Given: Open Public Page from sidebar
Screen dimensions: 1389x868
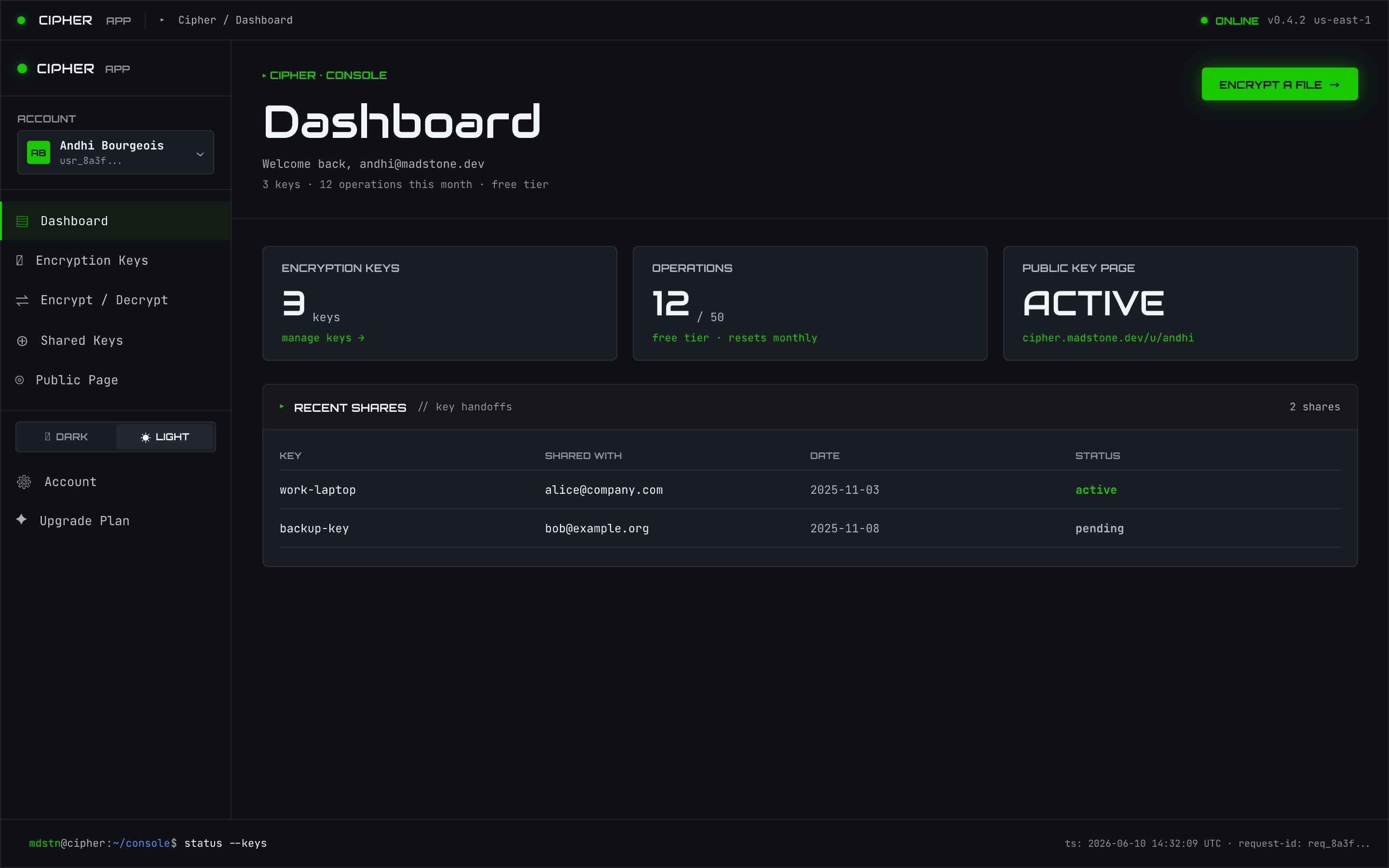Looking at the screenshot, I should click(x=116, y=380).
